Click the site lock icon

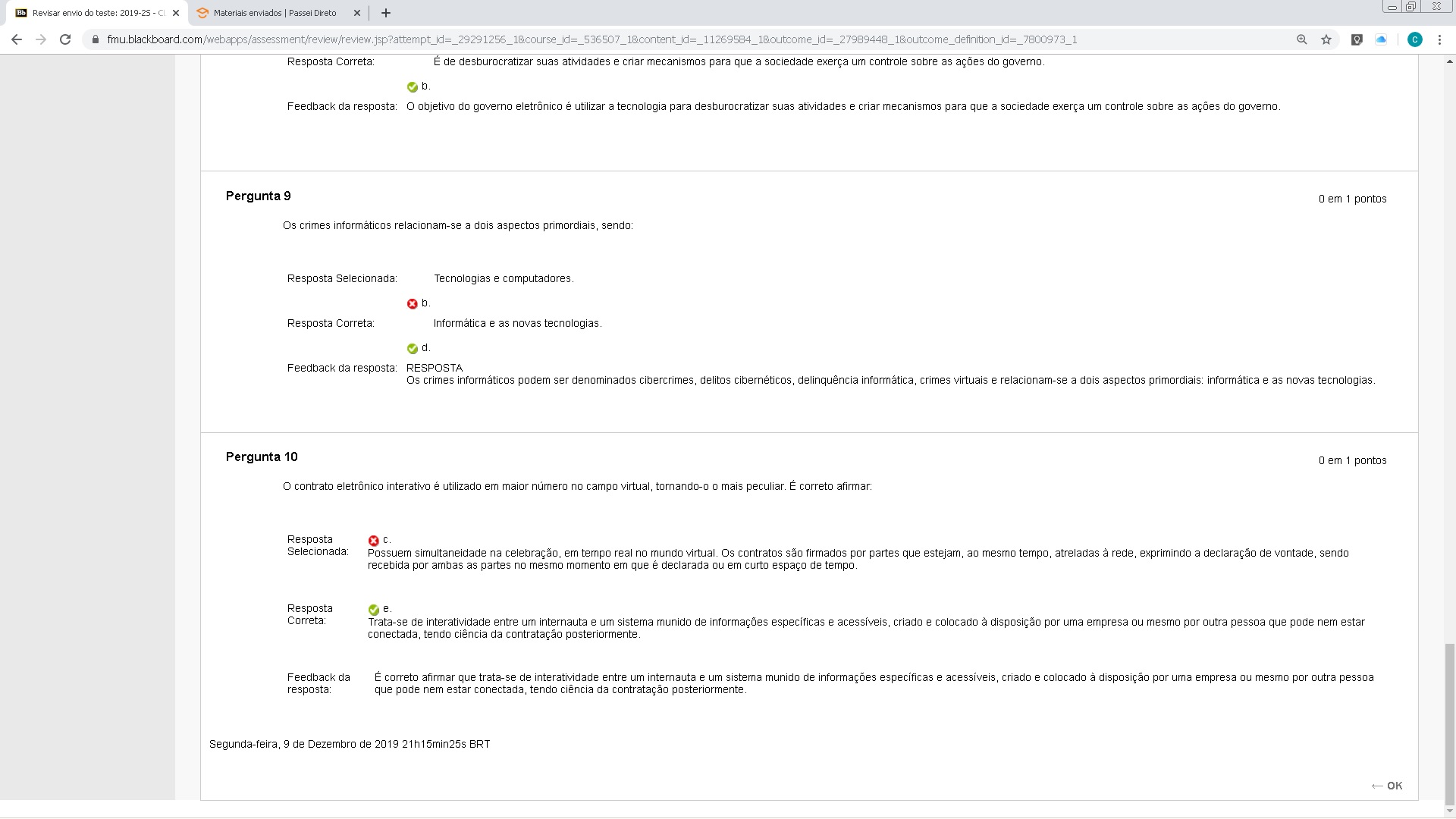click(x=96, y=39)
